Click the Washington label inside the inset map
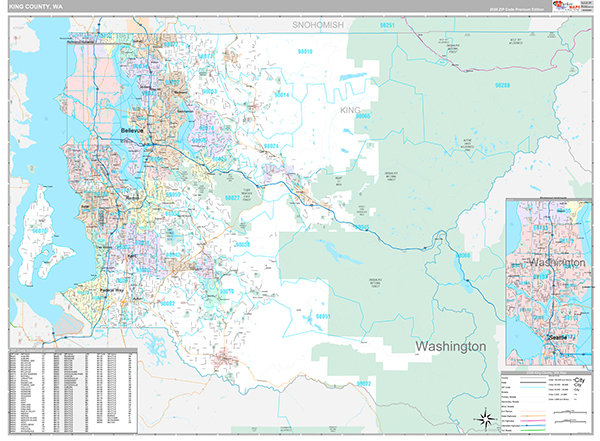600x441 pixels. [557, 263]
